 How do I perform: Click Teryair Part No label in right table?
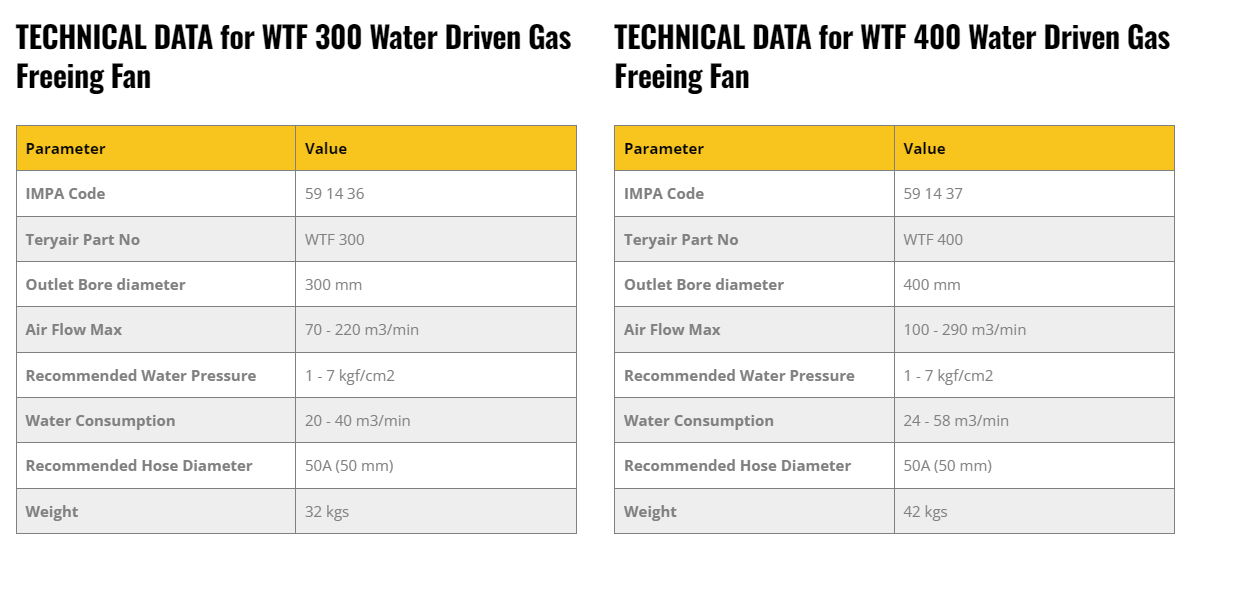[681, 240]
